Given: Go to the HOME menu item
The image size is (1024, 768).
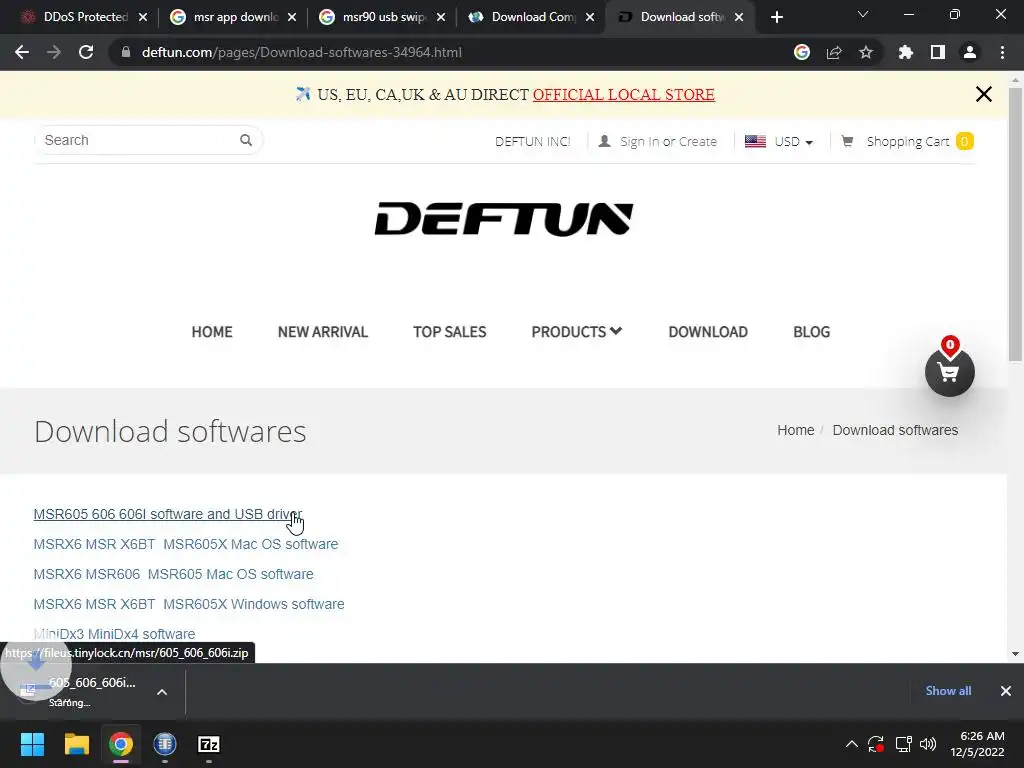Looking at the screenshot, I should (x=212, y=332).
